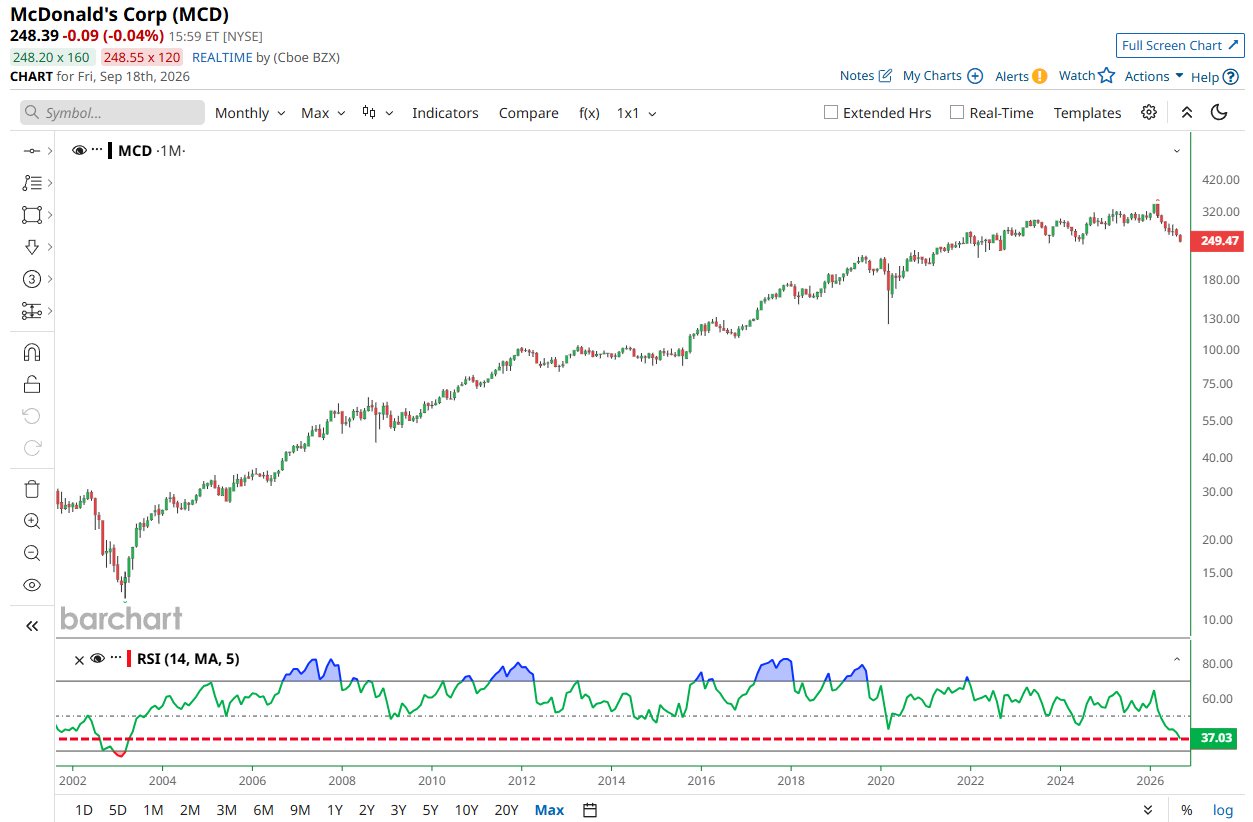Open RSI pane more options ellipsis
This screenshot has height=822, width=1253.
pos(115,658)
